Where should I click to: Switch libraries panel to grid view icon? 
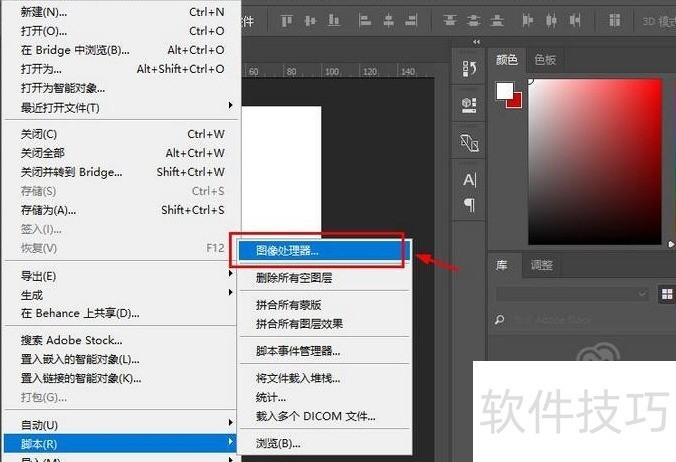pyautogui.click(x=667, y=294)
